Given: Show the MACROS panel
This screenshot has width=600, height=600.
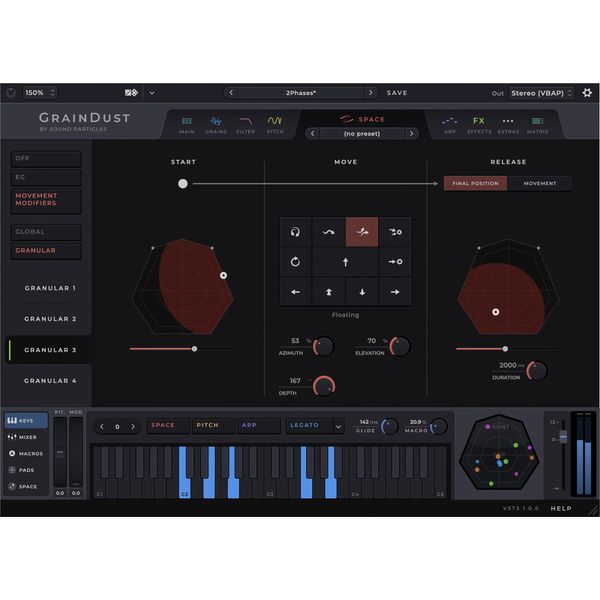Looking at the screenshot, I should click(x=26, y=453).
